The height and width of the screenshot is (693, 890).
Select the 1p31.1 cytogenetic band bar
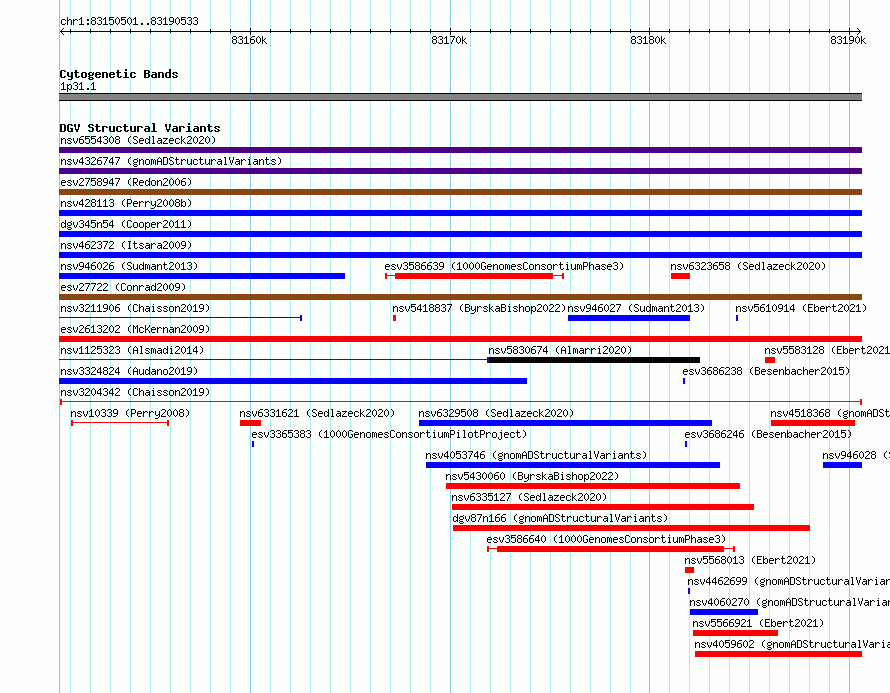[x=460, y=97]
